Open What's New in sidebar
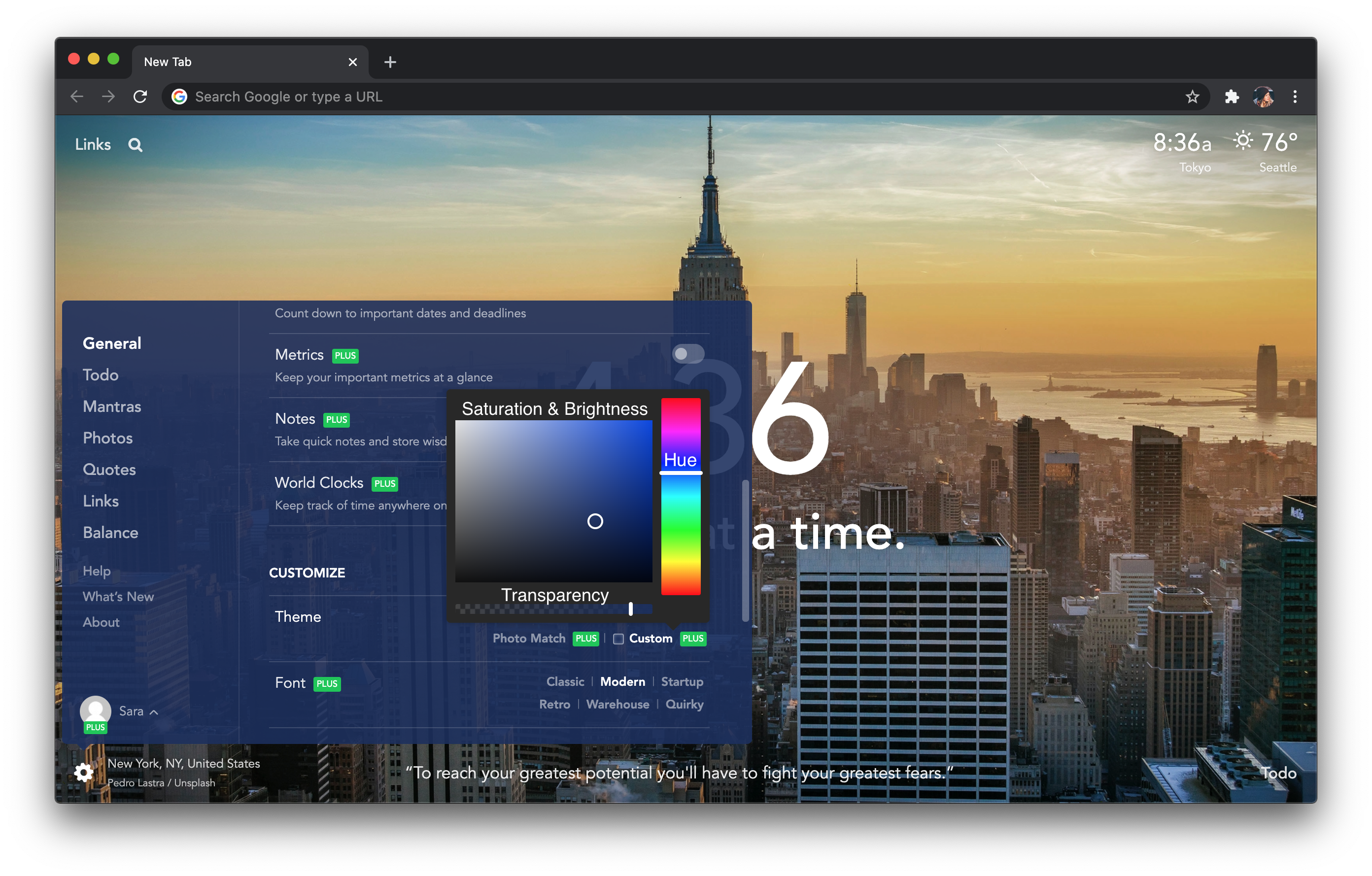1372x876 pixels. tap(118, 596)
